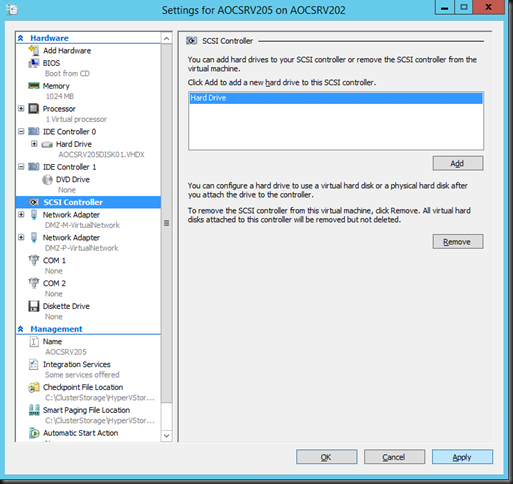Viewport: 513px width, 484px height.
Task: Click SCSI Controller header icon in right pane
Action: [192, 41]
